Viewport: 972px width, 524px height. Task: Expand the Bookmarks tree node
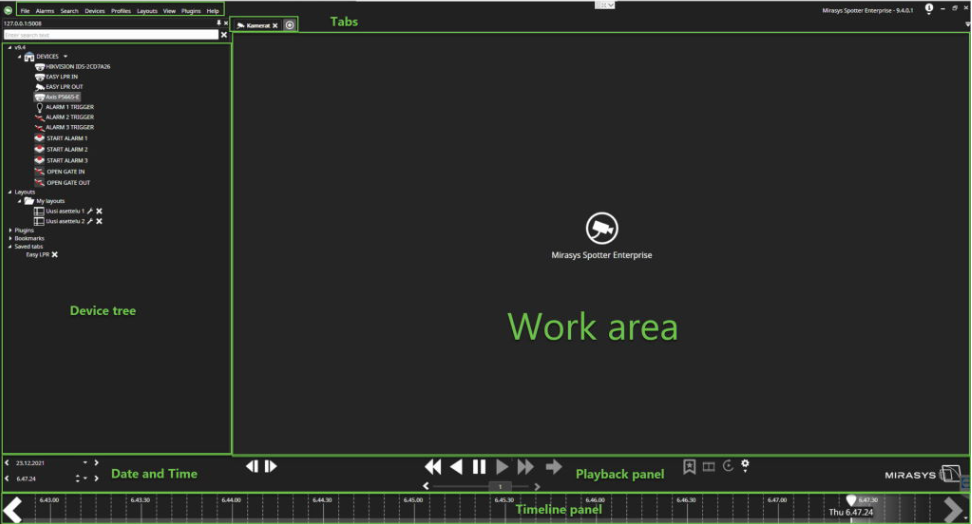pyautogui.click(x=9, y=239)
